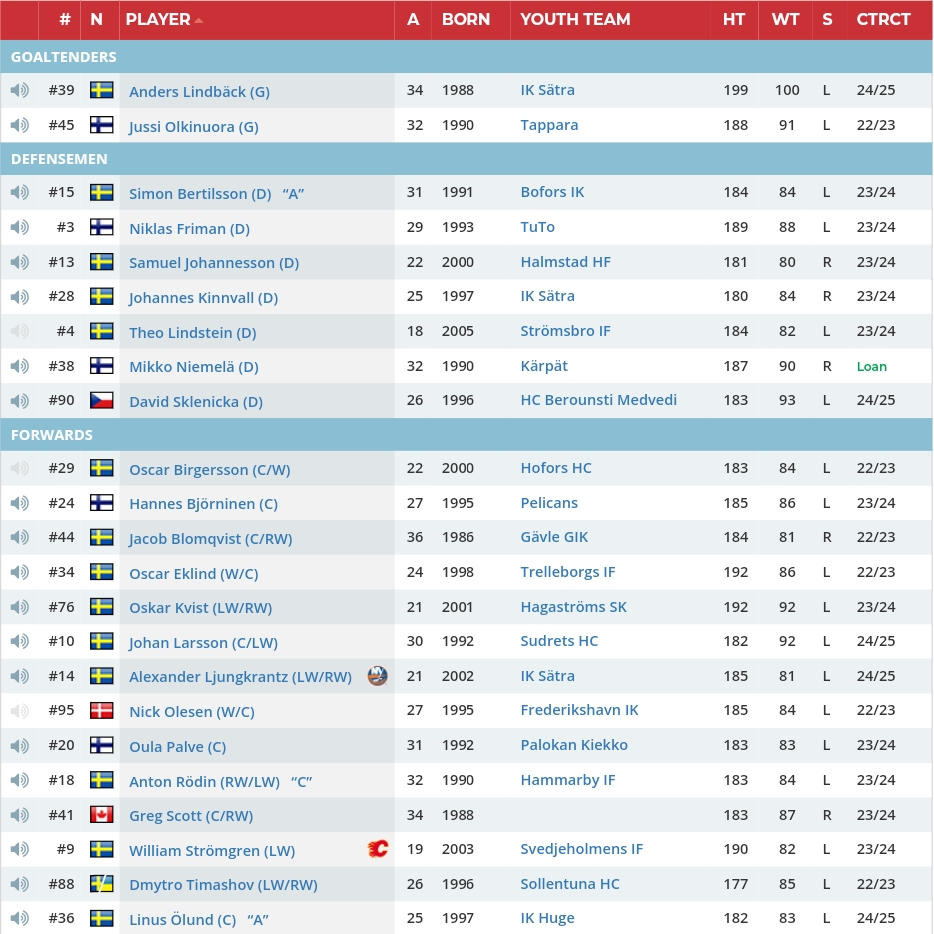Sort by CTRCT contract column
Viewport: 934px width, 934px height.
(x=883, y=19)
